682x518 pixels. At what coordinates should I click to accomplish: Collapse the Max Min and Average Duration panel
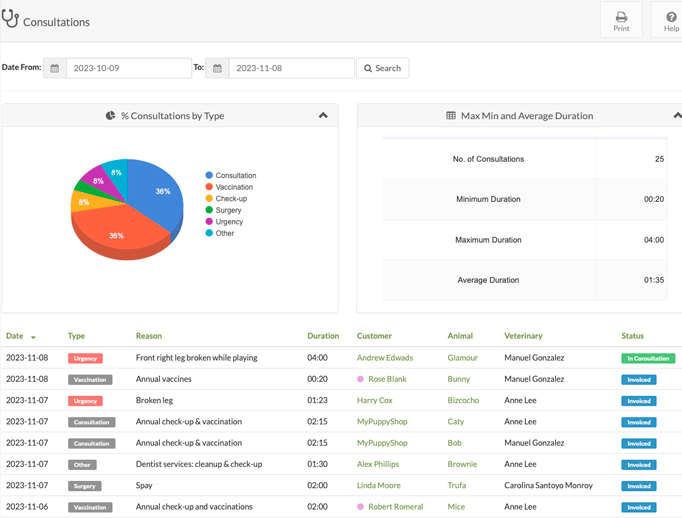click(677, 115)
